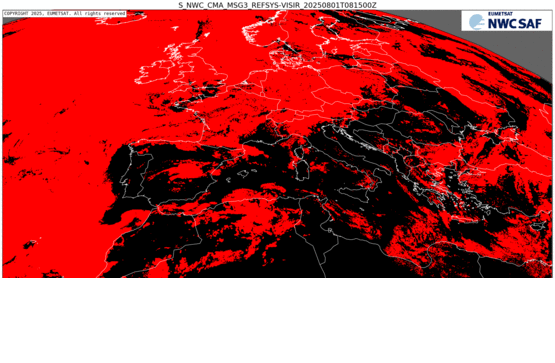555x363 pixels.
Task: Select the image title with timestamp 20250801T081500Z
Action: (277, 5)
